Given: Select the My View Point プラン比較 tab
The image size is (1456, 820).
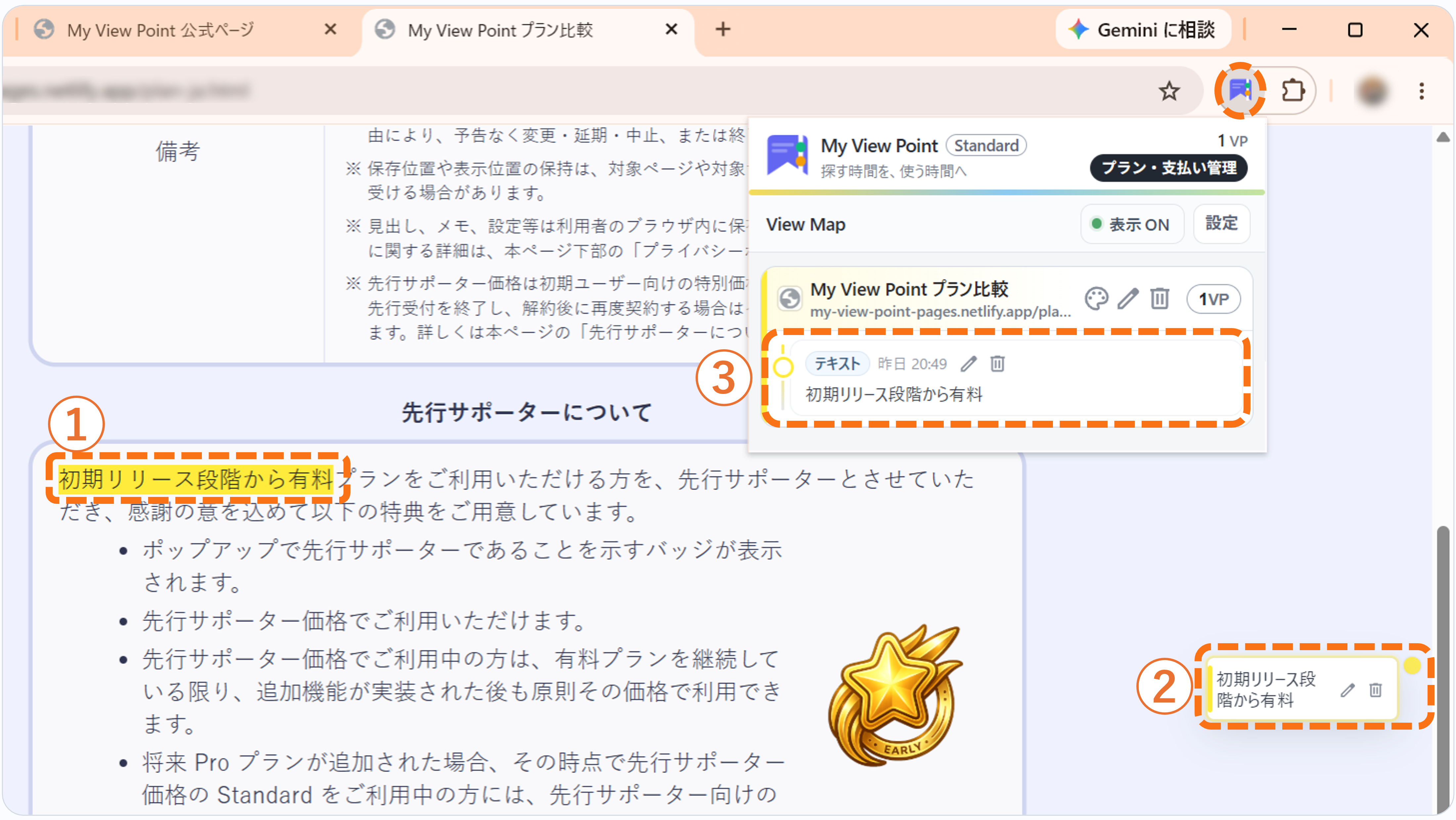Looking at the screenshot, I should click(x=528, y=30).
